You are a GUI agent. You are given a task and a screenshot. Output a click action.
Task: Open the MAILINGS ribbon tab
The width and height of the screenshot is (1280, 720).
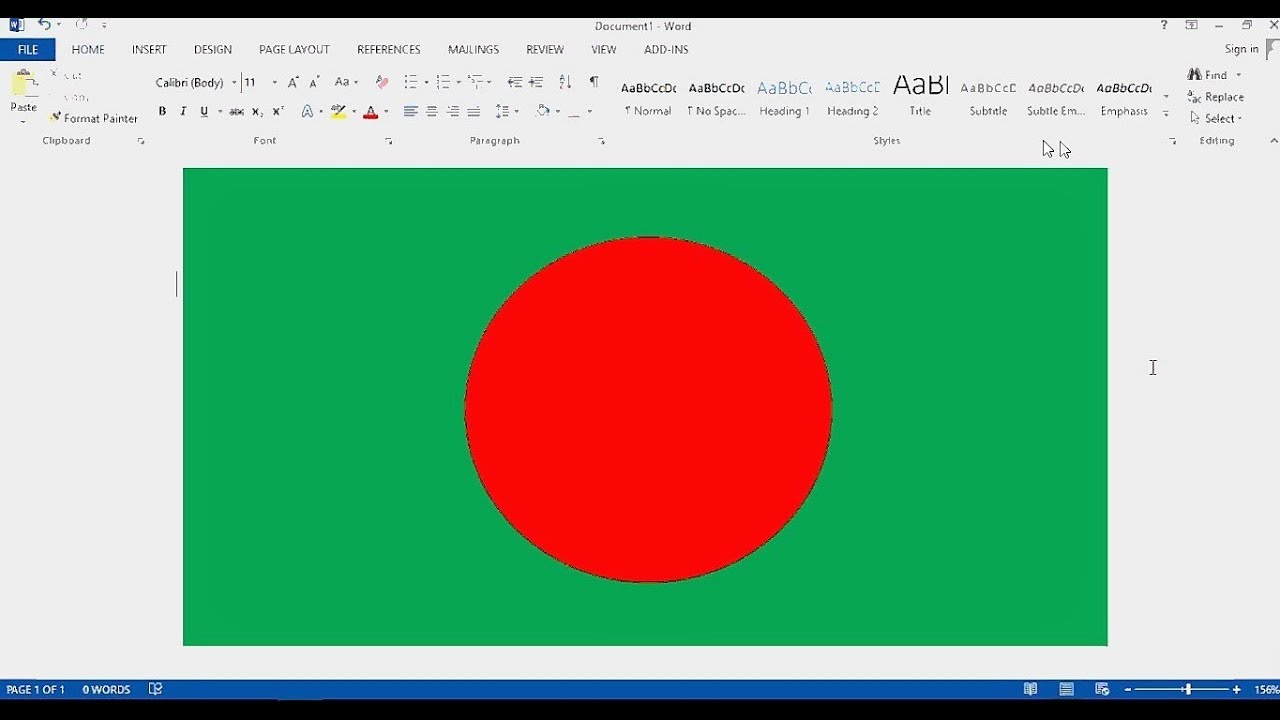(x=472, y=49)
